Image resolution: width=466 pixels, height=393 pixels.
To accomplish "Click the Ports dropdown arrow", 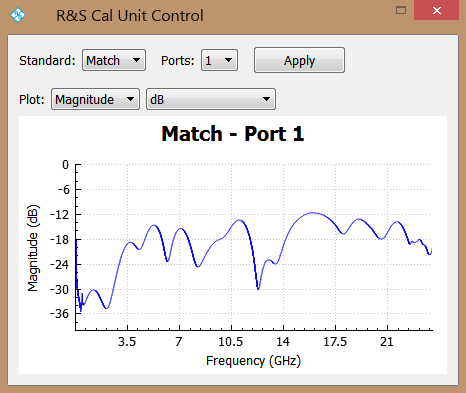I will [x=228, y=60].
